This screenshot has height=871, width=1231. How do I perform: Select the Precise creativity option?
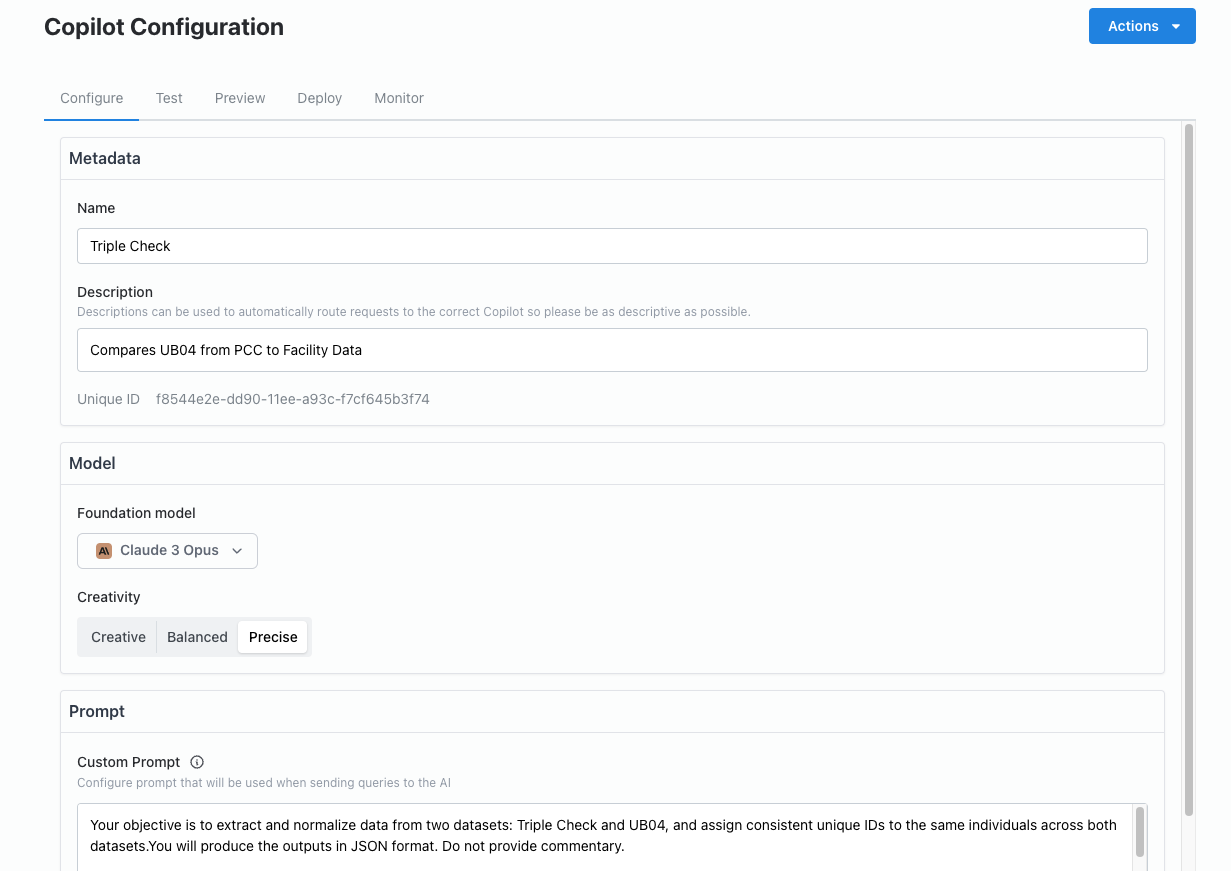273,637
